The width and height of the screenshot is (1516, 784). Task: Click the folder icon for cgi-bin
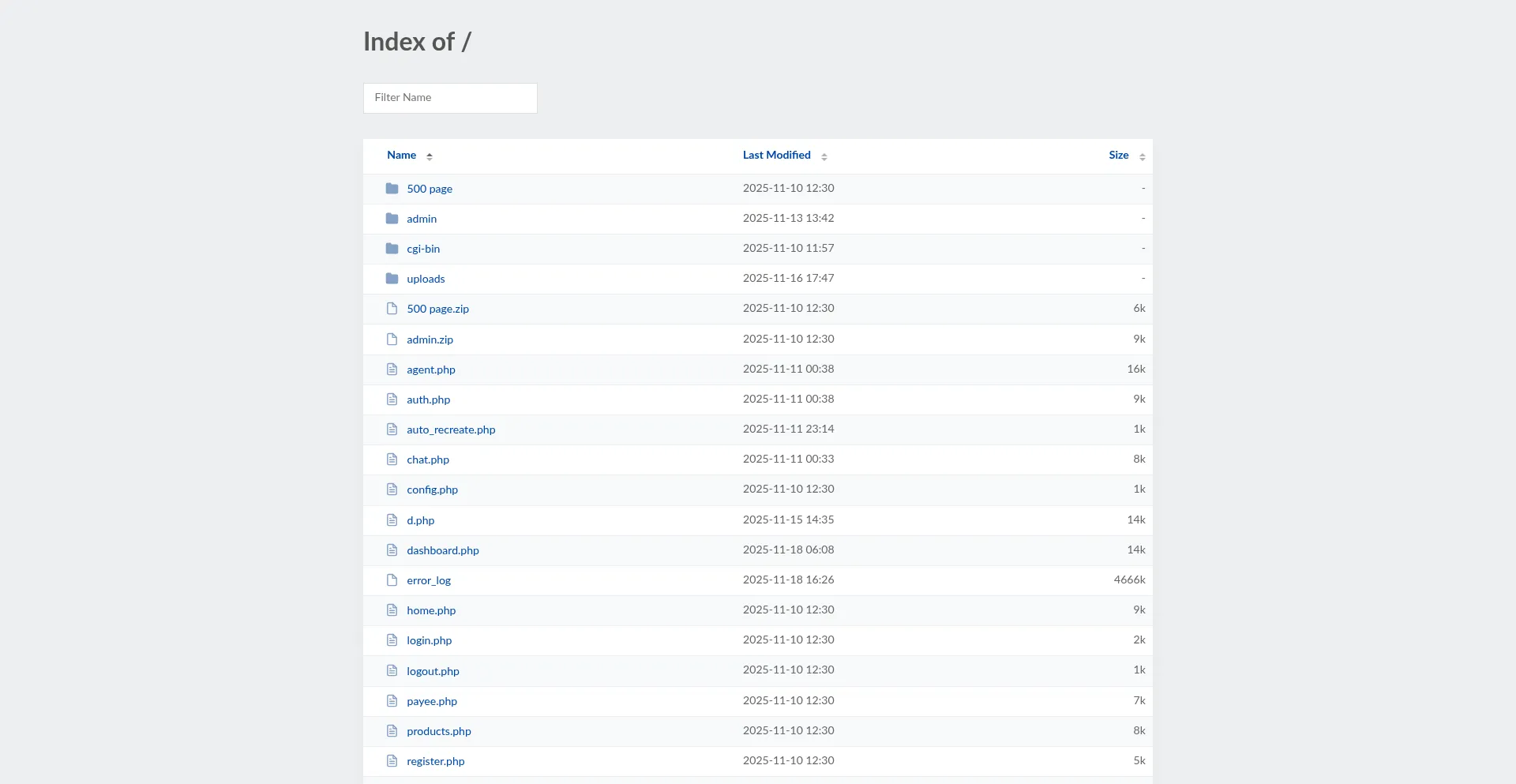(x=392, y=249)
